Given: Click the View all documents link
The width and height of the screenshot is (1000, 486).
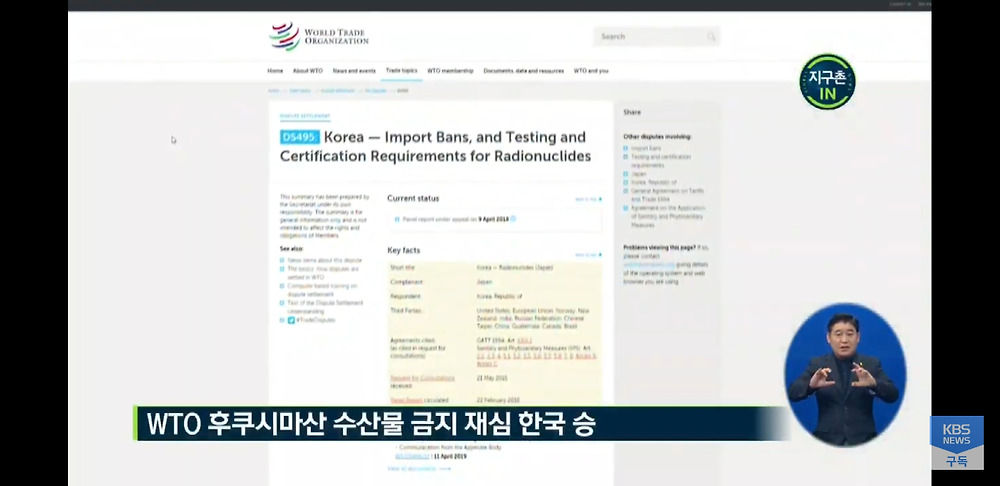Looking at the screenshot, I should 418,469.
